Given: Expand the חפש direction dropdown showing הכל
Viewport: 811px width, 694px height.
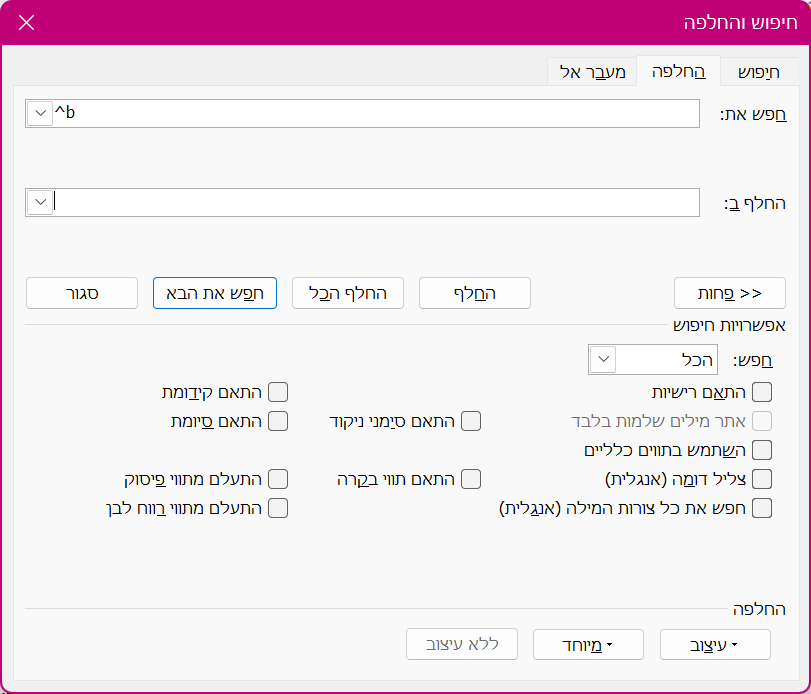Looking at the screenshot, I should (603, 359).
